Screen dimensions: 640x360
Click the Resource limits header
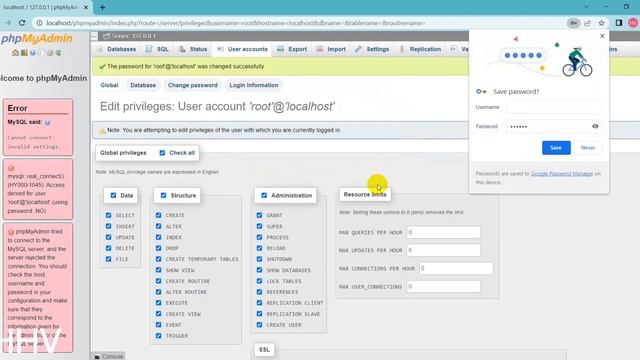(364, 195)
